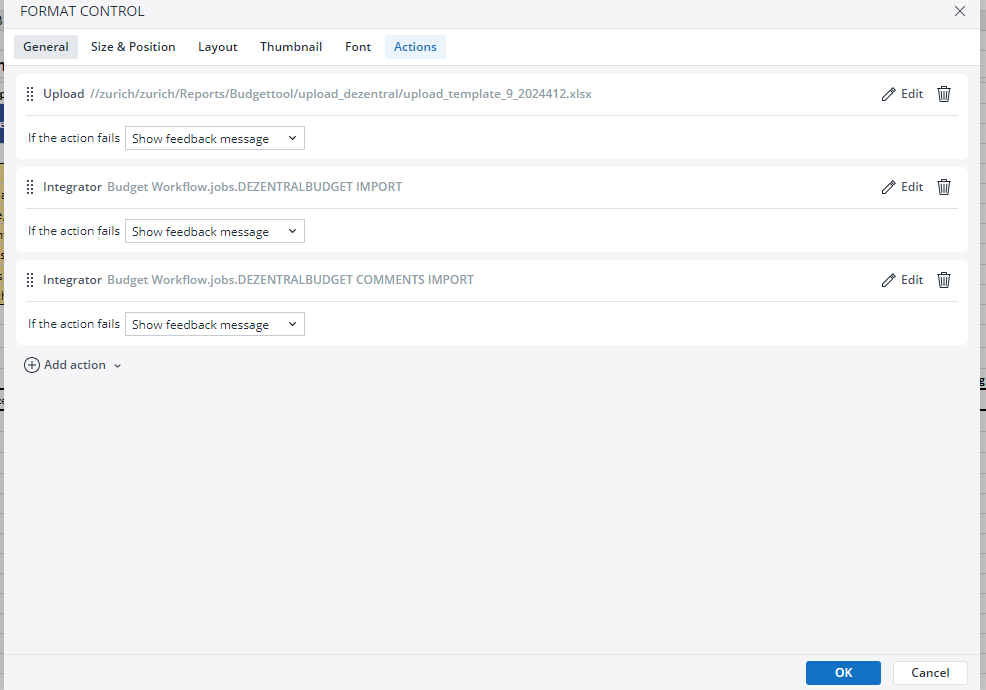Delete the DEZENTRALBUDGET IMPORT integrator action
Viewport: 986px width, 690px height.
pos(943,187)
